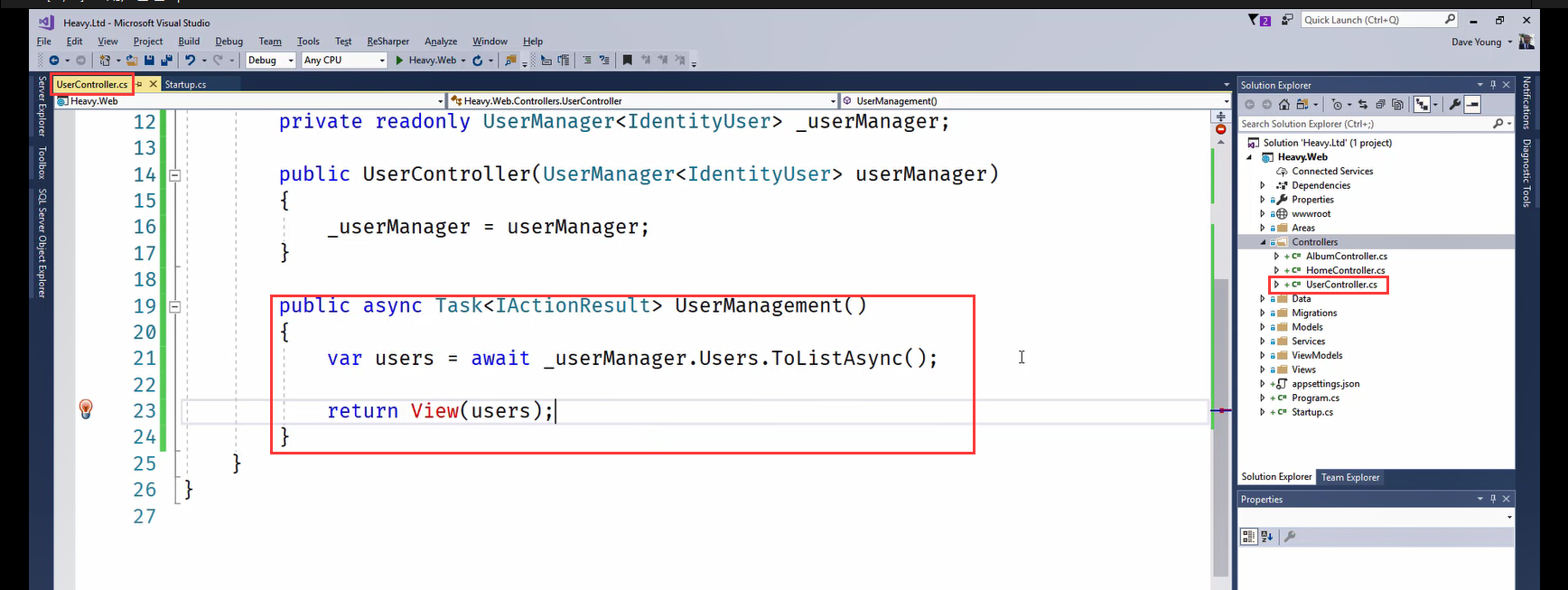
Task: Toggle a bookmark using the bookmark icon
Action: click(627, 61)
